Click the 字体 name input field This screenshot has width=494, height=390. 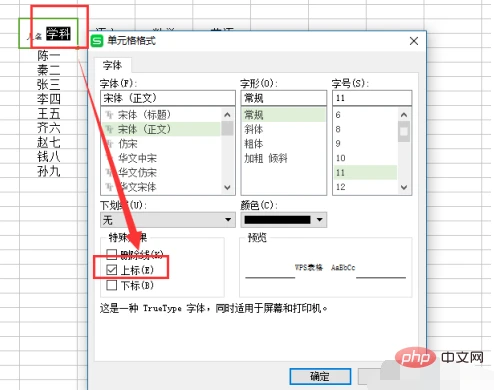[x=168, y=98]
